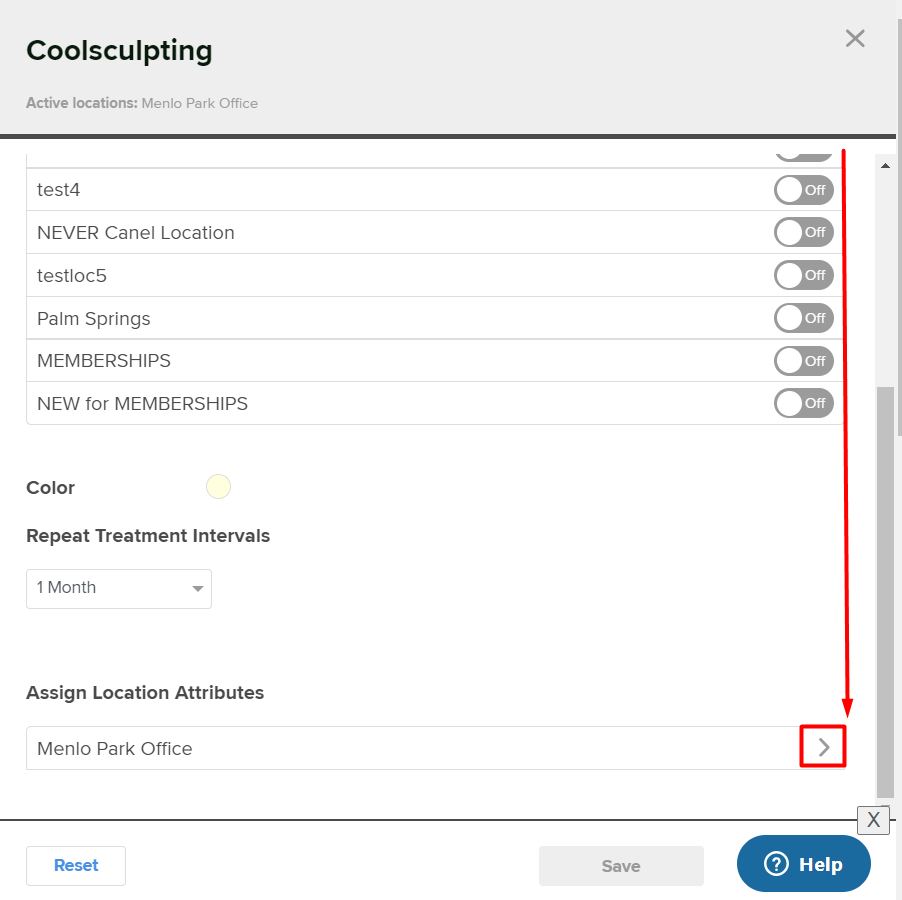Pick the pale yellow Color swatch
The width and height of the screenshot is (902, 900).
[x=219, y=487]
